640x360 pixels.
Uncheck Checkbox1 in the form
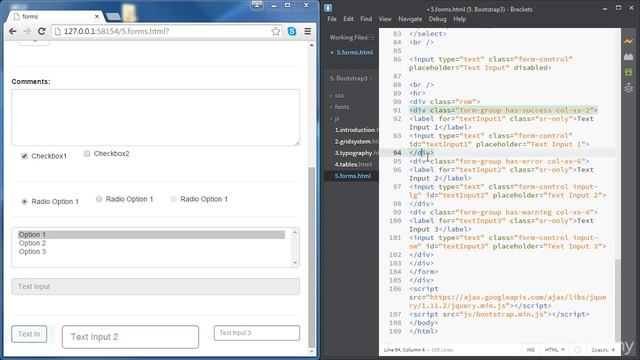[x=24, y=156]
